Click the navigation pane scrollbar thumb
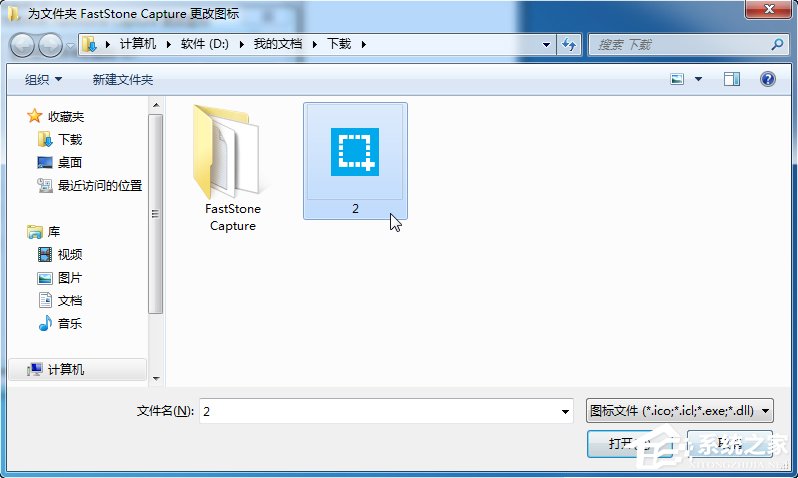Viewport: 798px width, 478px height. pos(156,214)
